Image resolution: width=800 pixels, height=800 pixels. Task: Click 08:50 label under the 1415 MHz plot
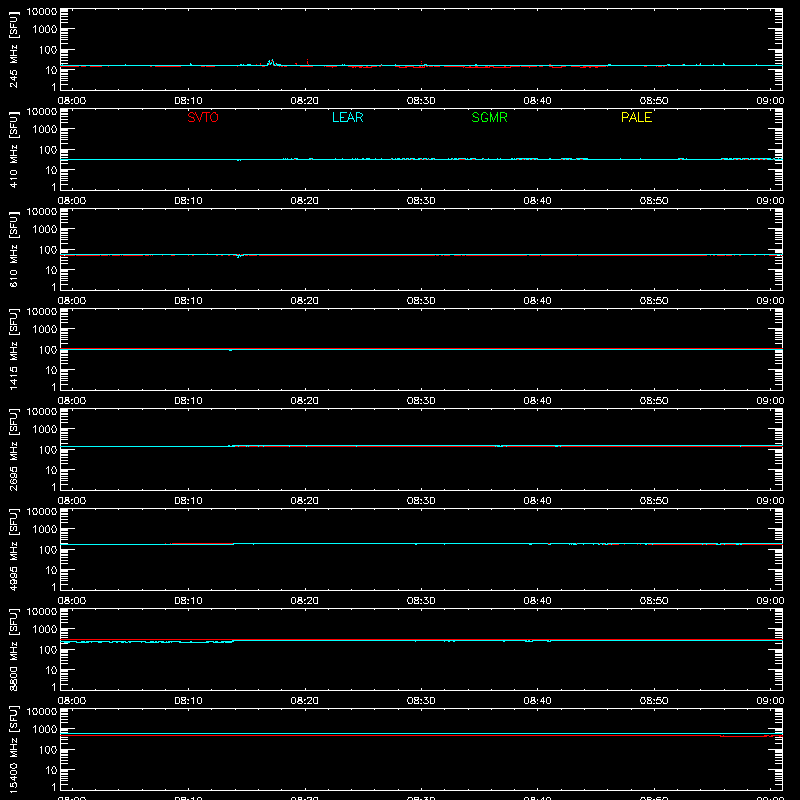click(654, 401)
